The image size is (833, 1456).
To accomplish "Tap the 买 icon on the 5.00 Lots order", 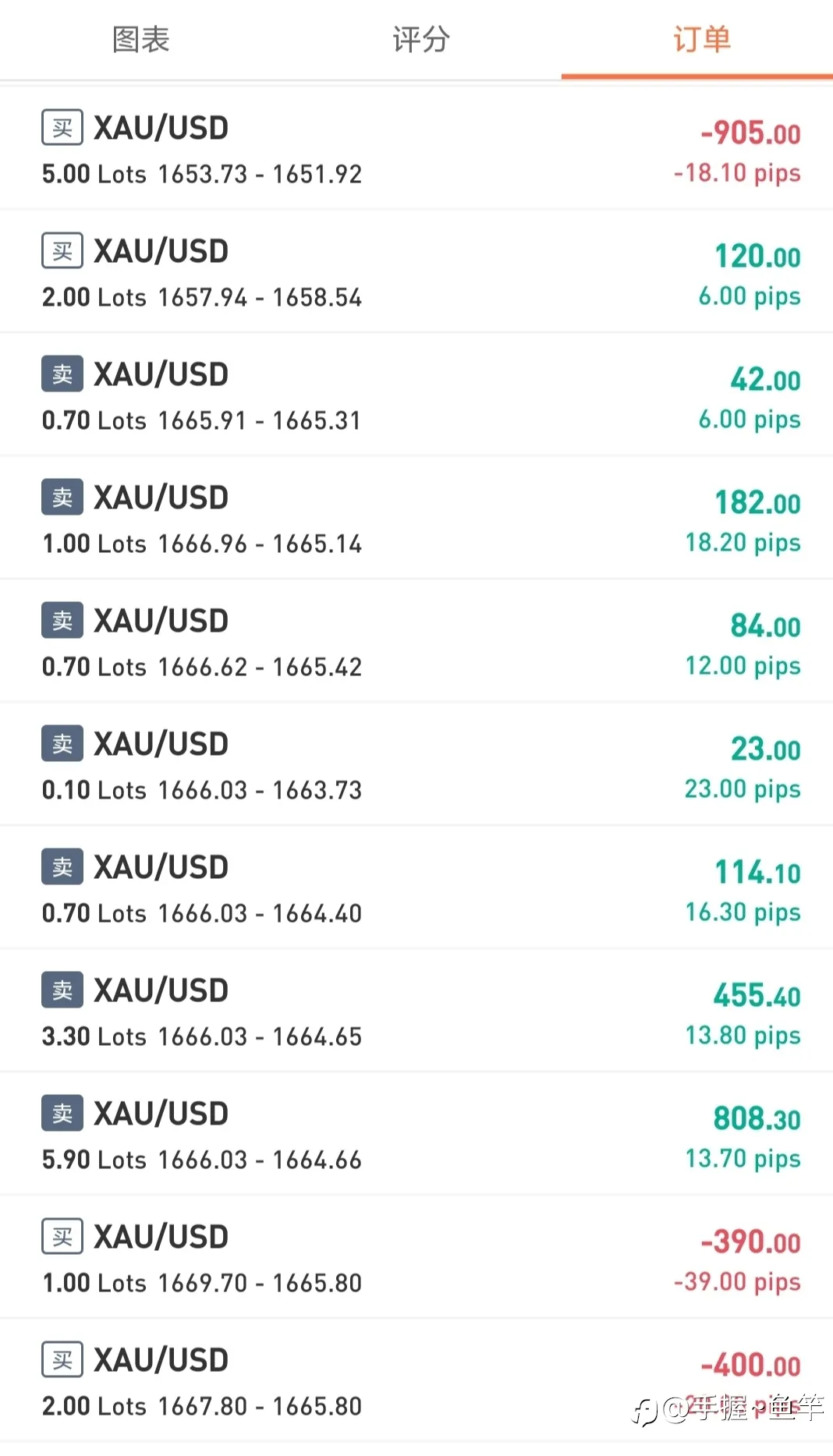I will click(62, 128).
